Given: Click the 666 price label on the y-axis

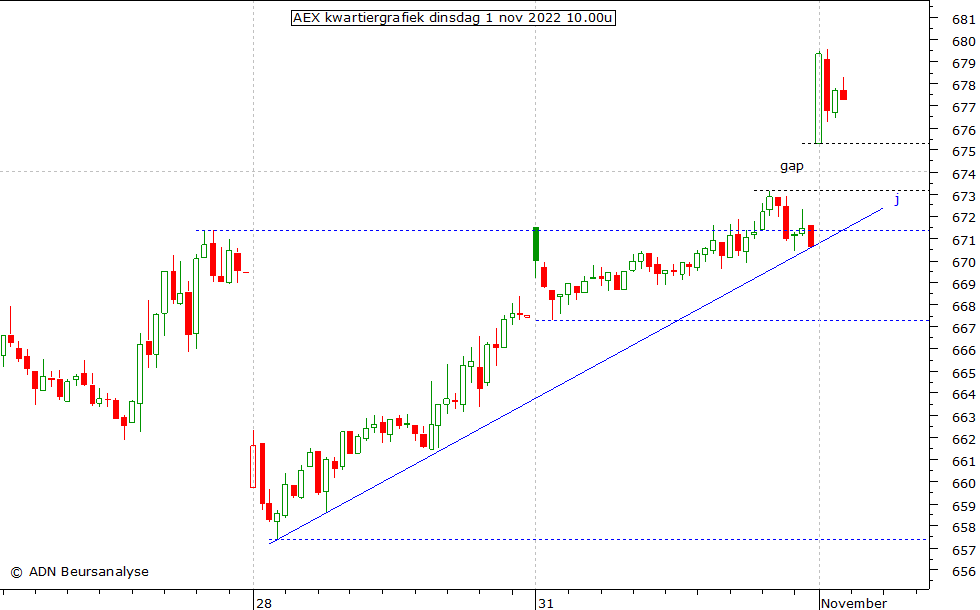Looking at the screenshot, I should click(x=963, y=351).
